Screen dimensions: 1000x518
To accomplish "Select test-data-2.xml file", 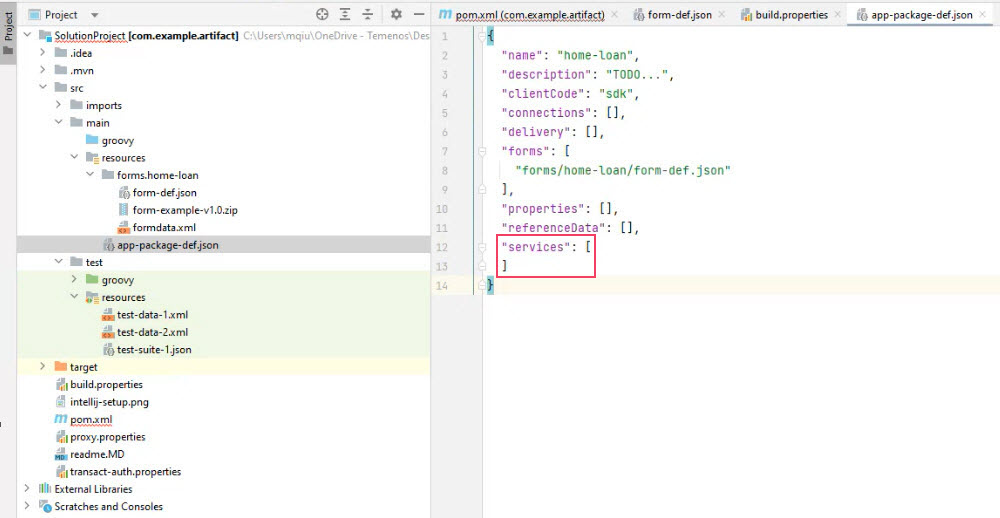I will (x=152, y=332).
